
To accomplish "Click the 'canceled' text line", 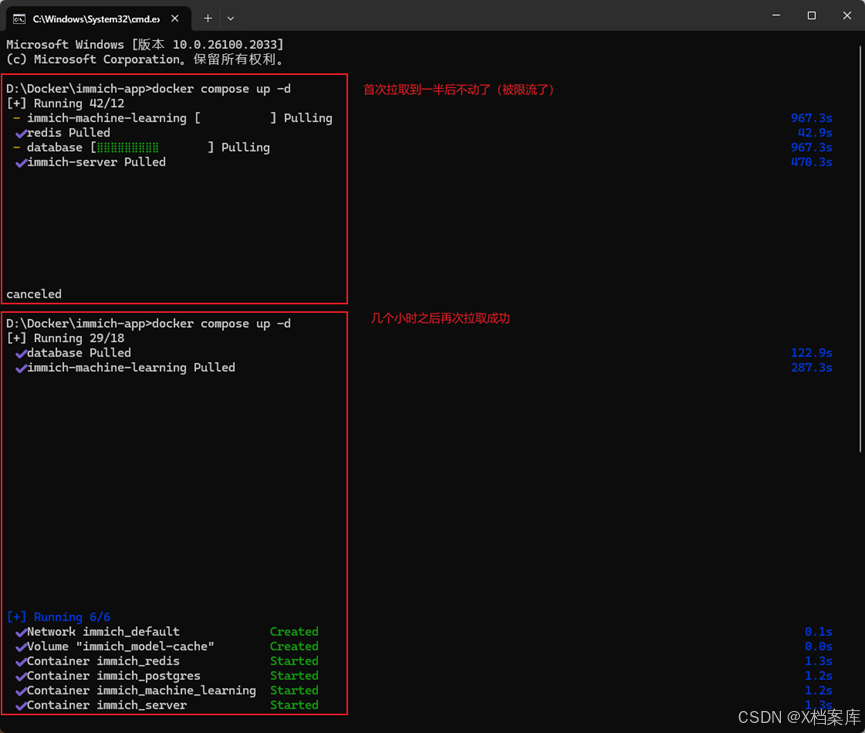I will 34,294.
